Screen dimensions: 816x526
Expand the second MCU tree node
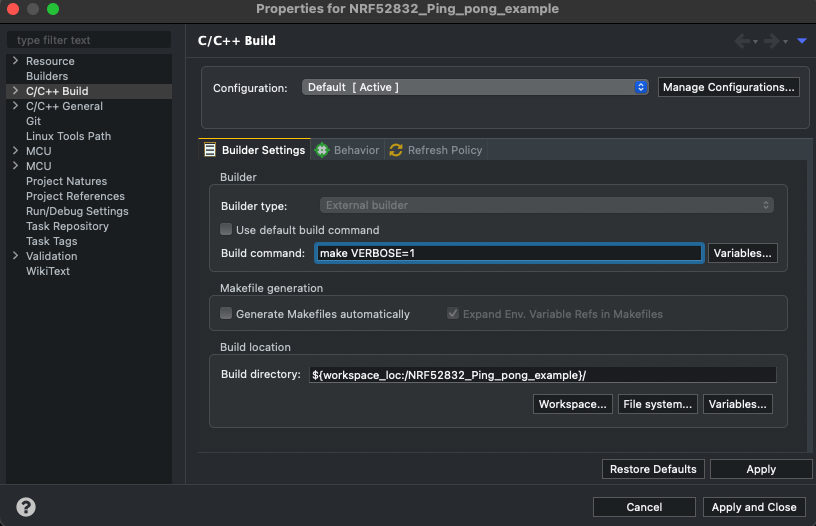(16, 166)
